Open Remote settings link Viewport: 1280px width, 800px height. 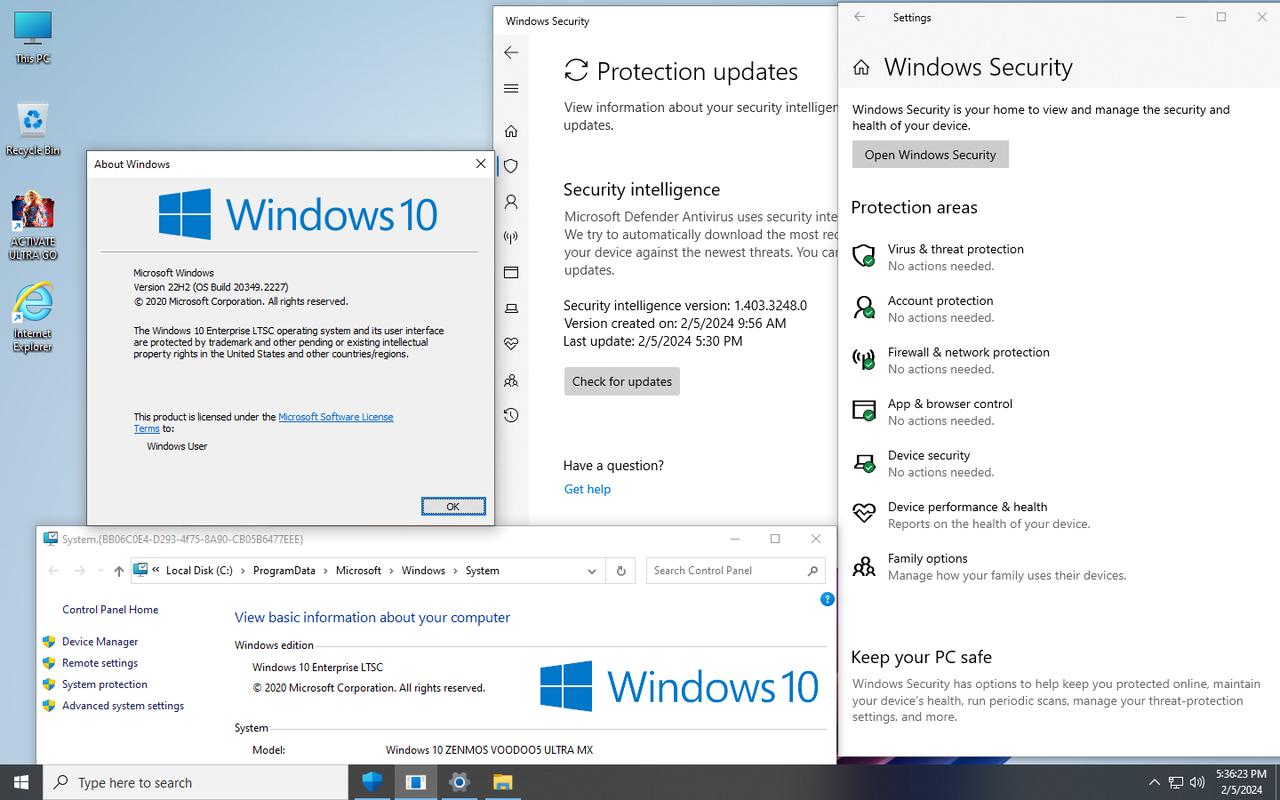click(x=100, y=663)
